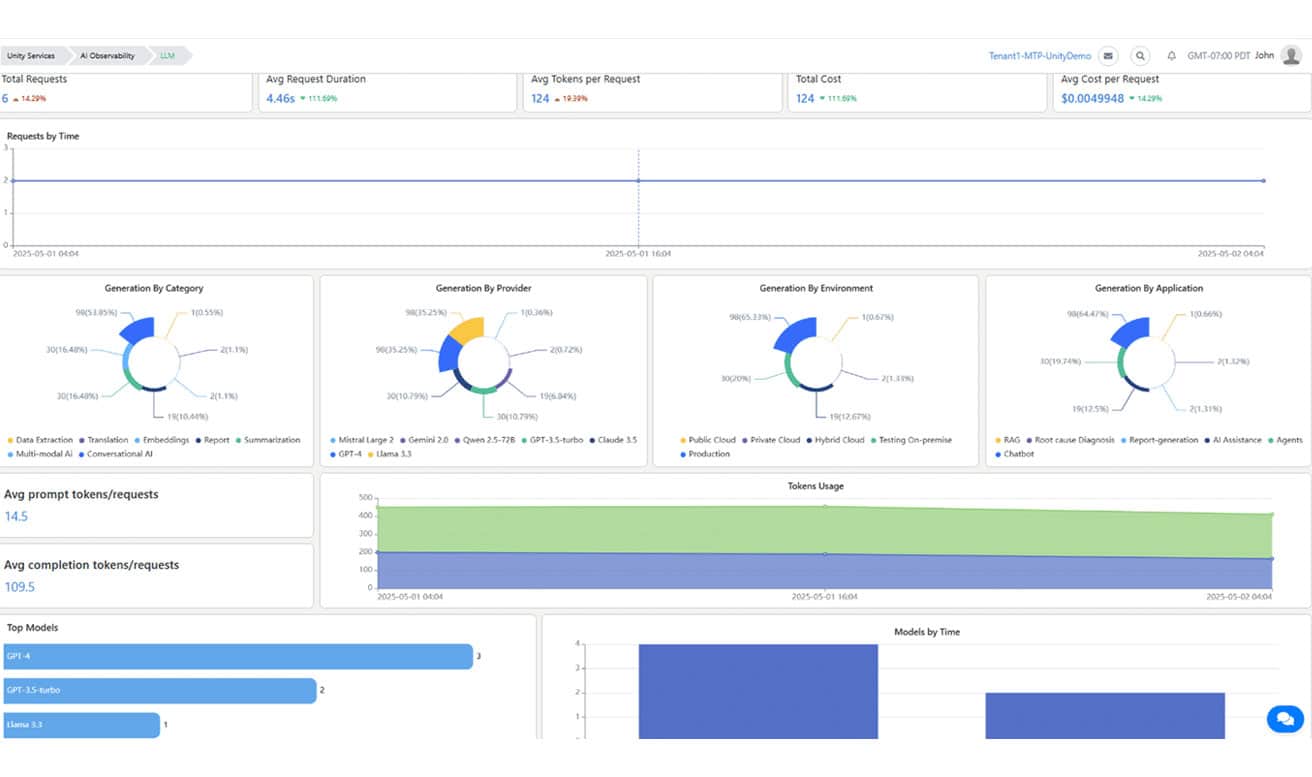Viewport: 1312px width, 777px height.
Task: Click the midpoint marker on Requests by Time
Action: (638, 181)
